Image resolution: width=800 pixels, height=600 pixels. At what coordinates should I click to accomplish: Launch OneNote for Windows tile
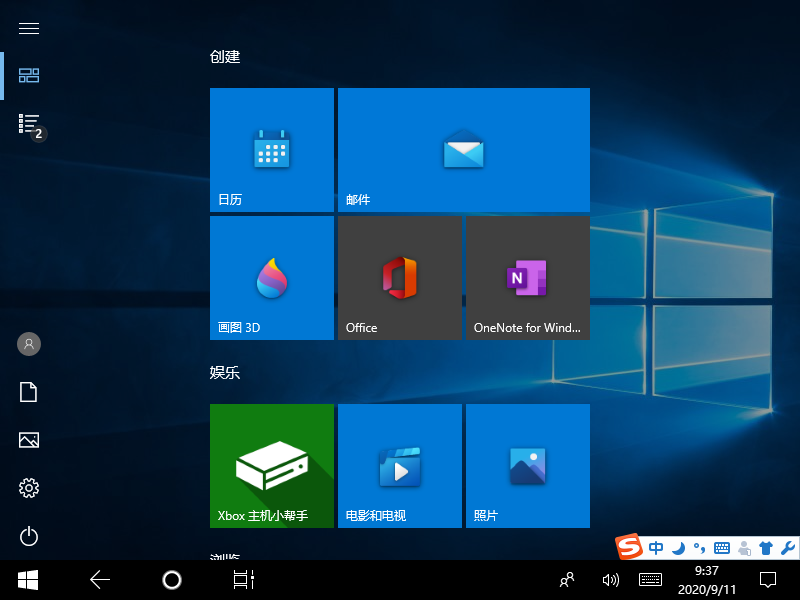[527, 278]
